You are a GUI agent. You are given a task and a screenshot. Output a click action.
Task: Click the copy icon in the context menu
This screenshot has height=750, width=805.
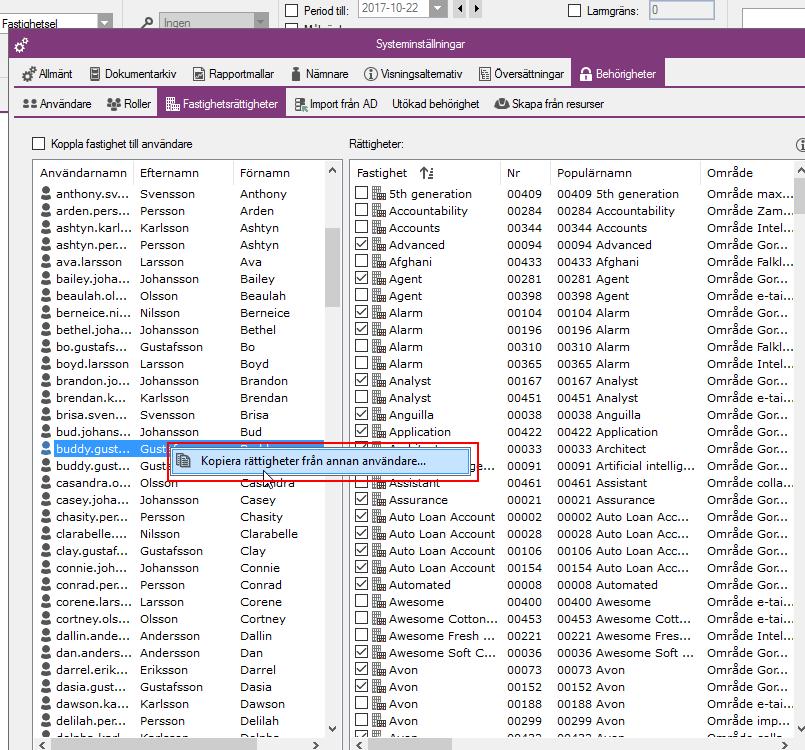(x=184, y=461)
